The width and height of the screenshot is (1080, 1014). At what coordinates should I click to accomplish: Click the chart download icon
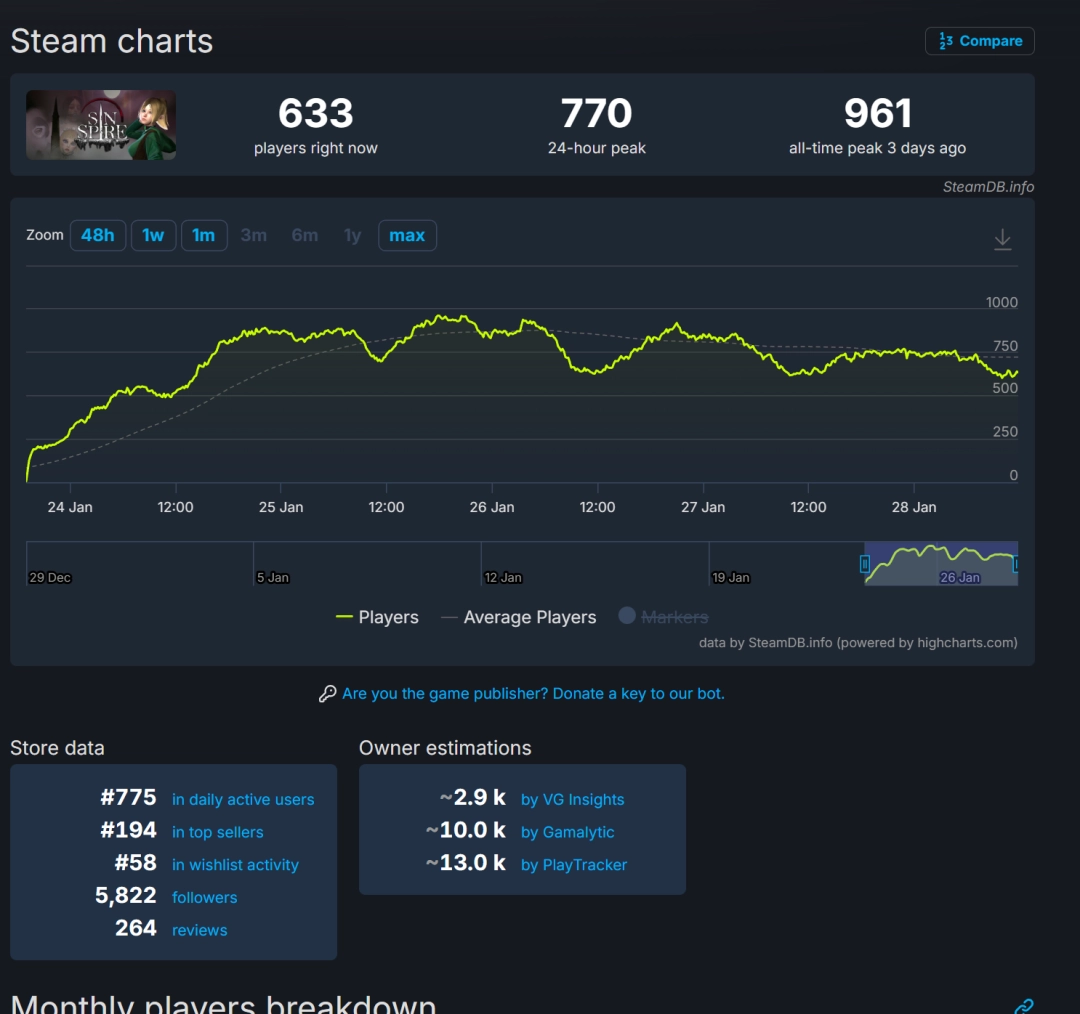click(1003, 238)
